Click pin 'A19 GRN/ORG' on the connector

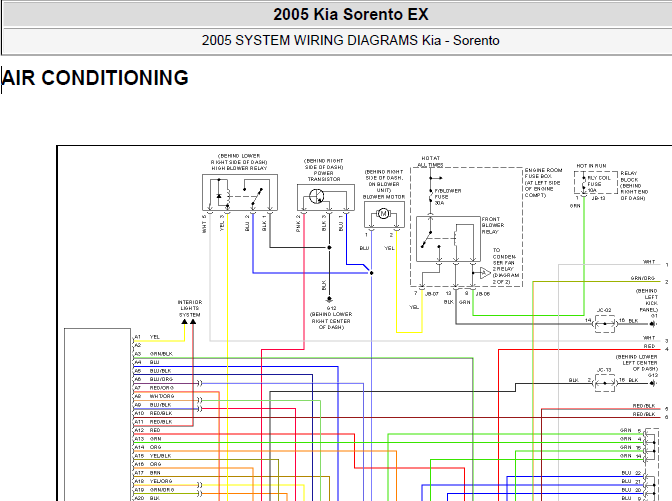tap(154, 490)
